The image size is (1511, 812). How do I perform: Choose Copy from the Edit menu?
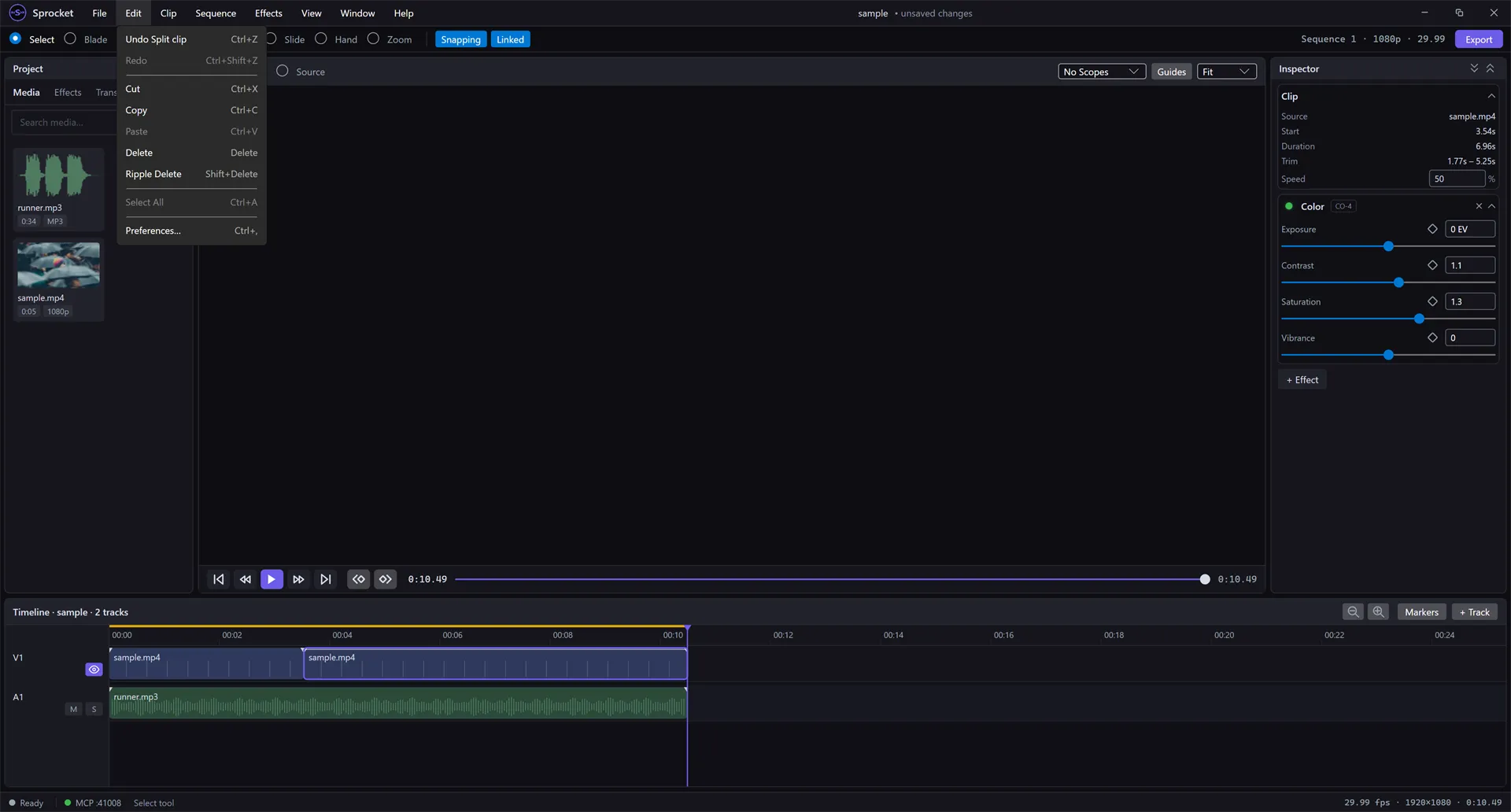[191, 110]
